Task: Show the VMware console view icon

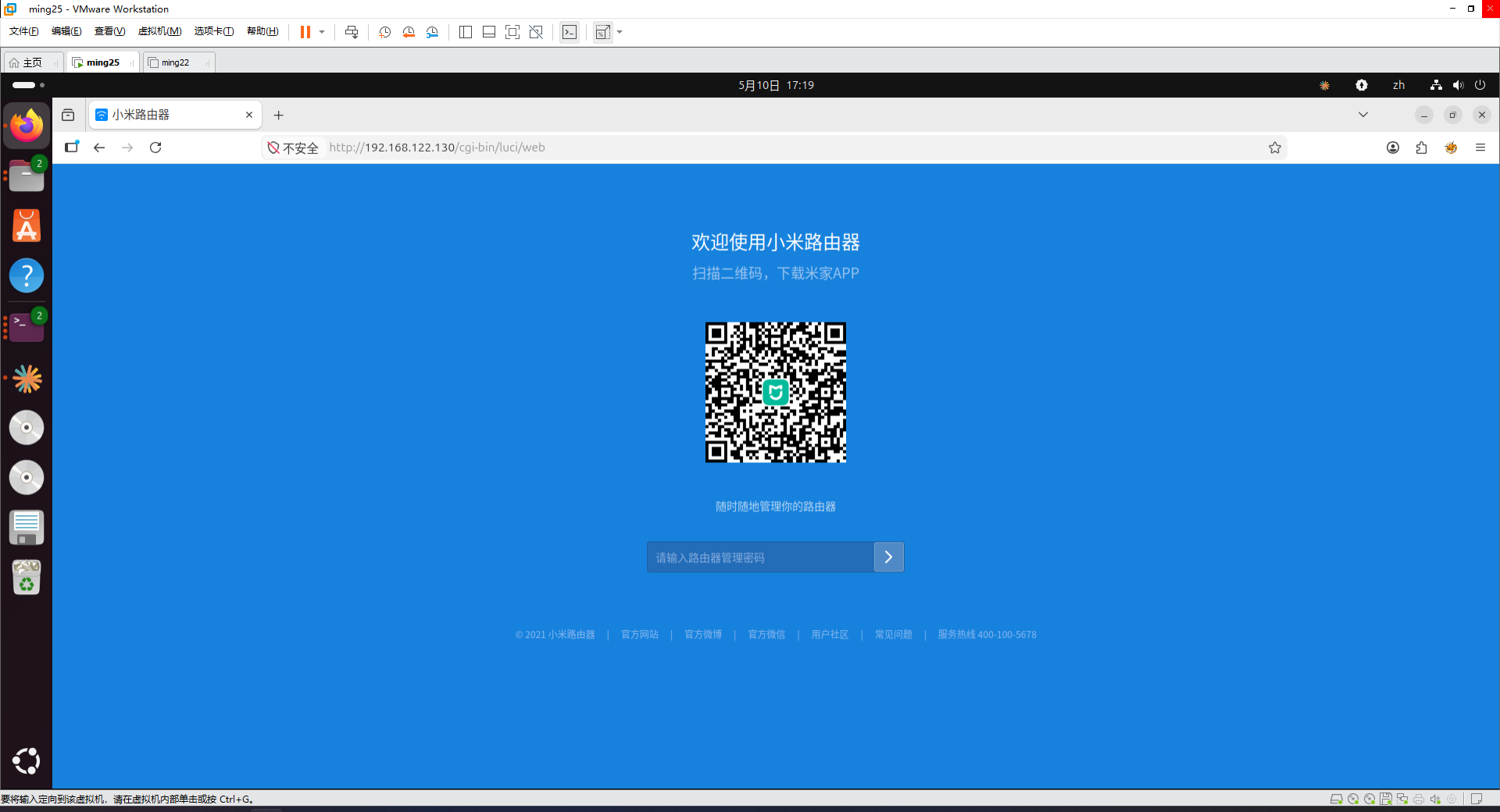Action: 570,32
